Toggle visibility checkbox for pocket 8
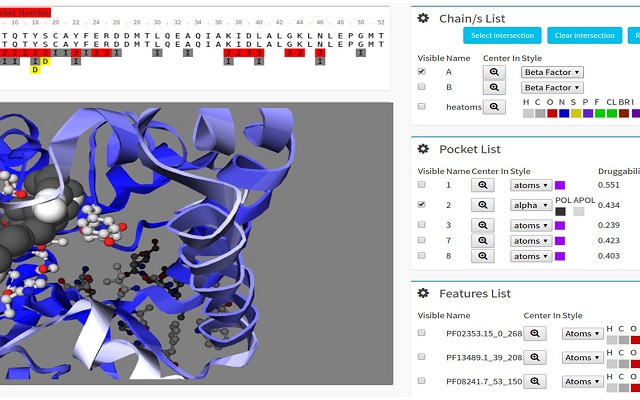 coord(421,256)
